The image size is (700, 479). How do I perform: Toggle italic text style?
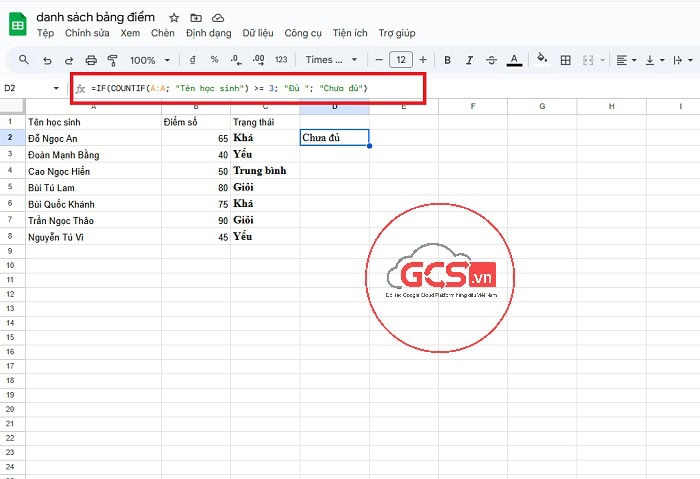[x=469, y=60]
